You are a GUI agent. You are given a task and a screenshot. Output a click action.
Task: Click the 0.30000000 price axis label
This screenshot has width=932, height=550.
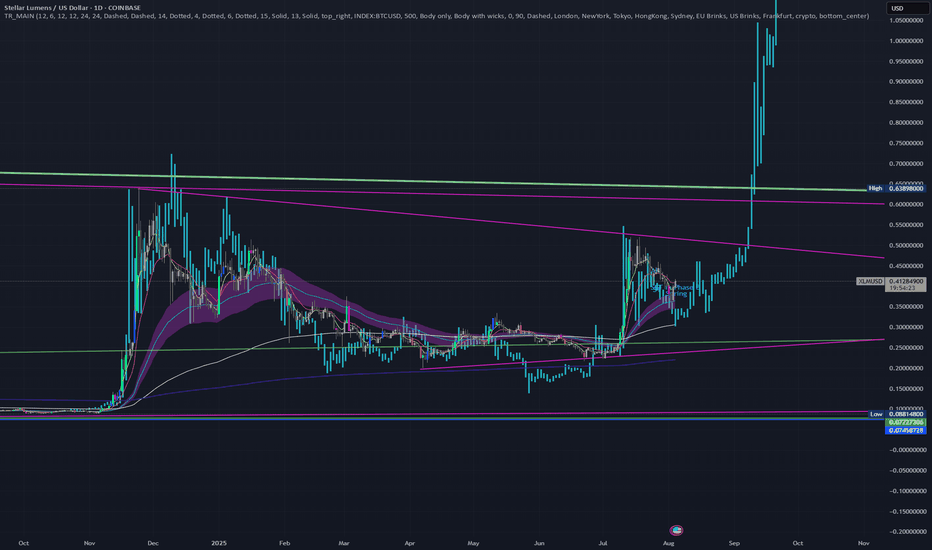[x=906, y=327]
